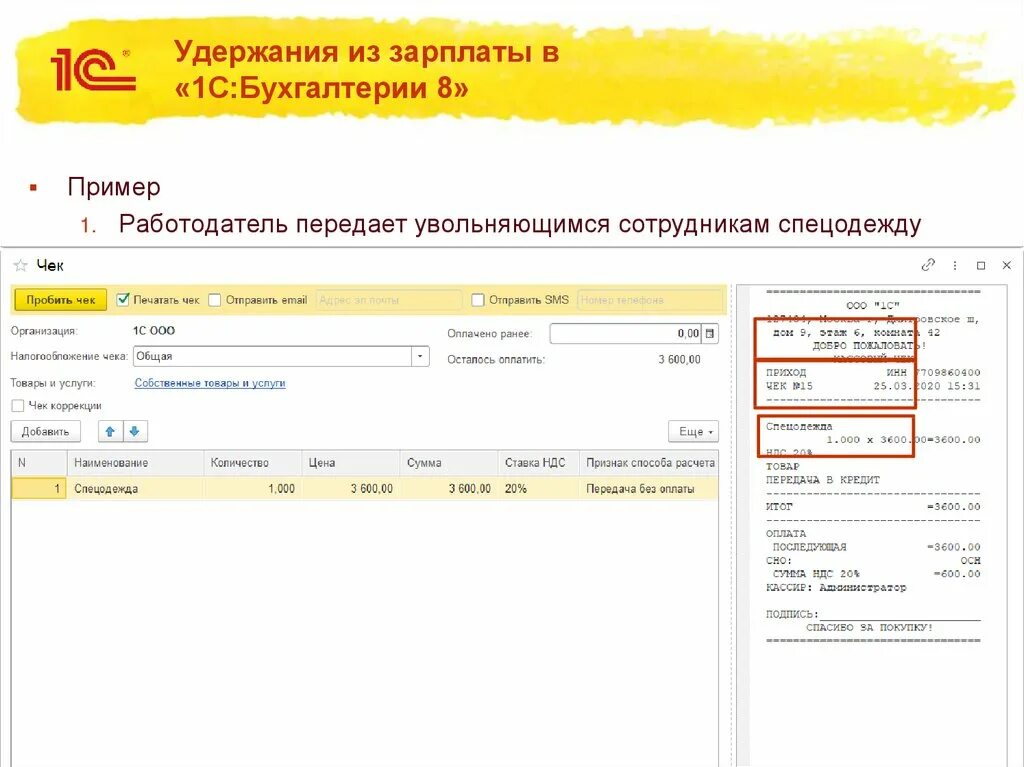Click КАССИР: Администратор line in receipt
1024x767 pixels.
[x=836, y=587]
